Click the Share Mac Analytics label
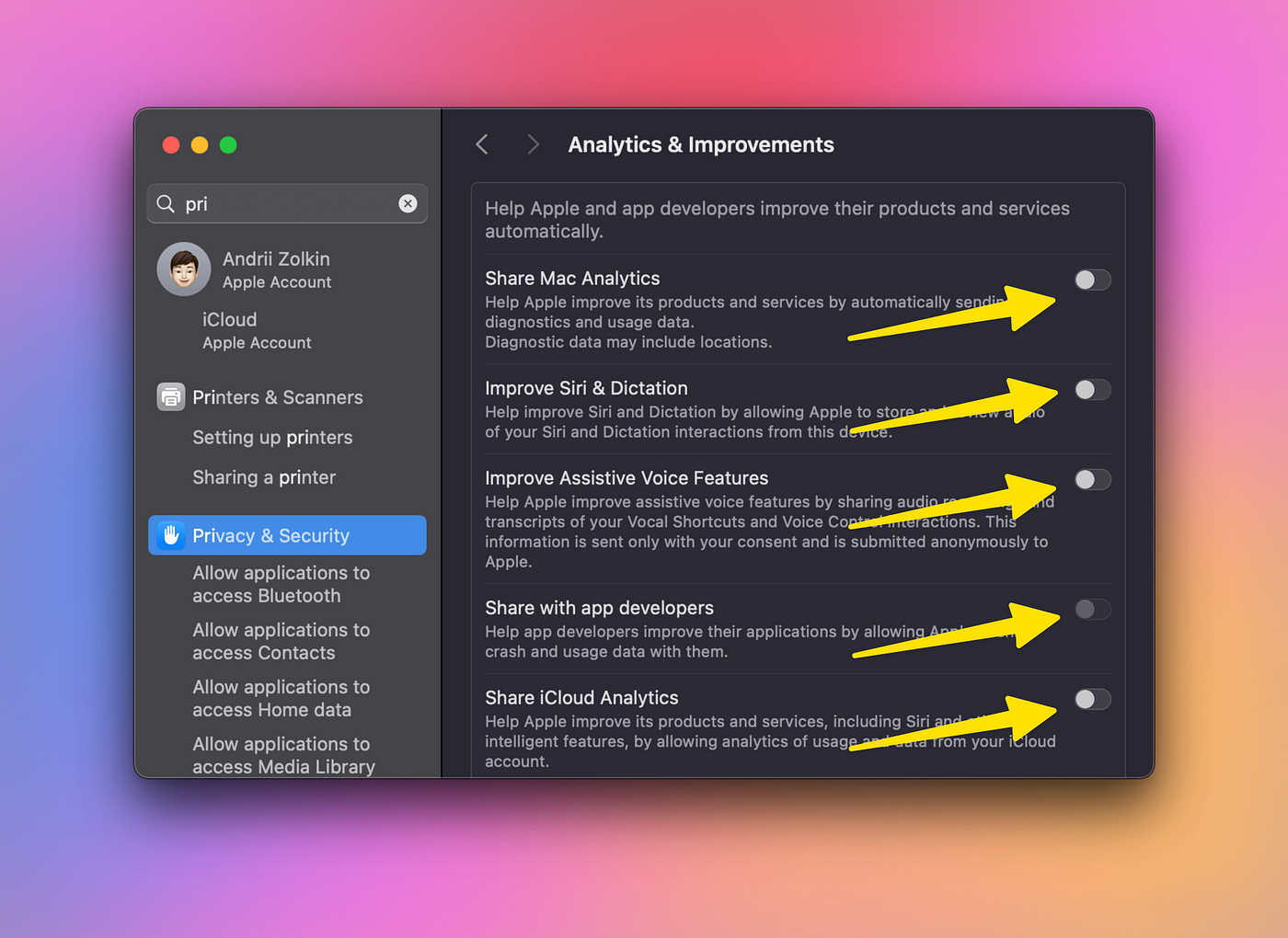Screen dimensions: 1288x938 click(x=572, y=278)
